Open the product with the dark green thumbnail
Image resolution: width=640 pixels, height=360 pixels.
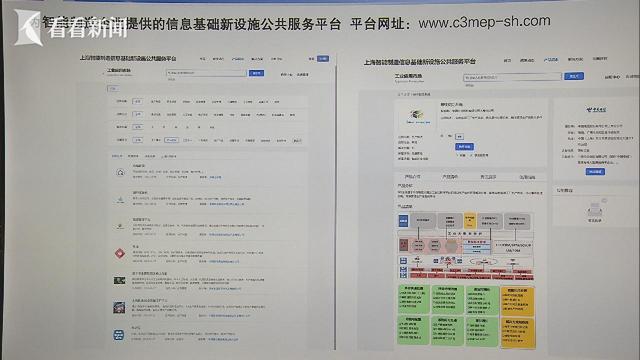pos(119,280)
